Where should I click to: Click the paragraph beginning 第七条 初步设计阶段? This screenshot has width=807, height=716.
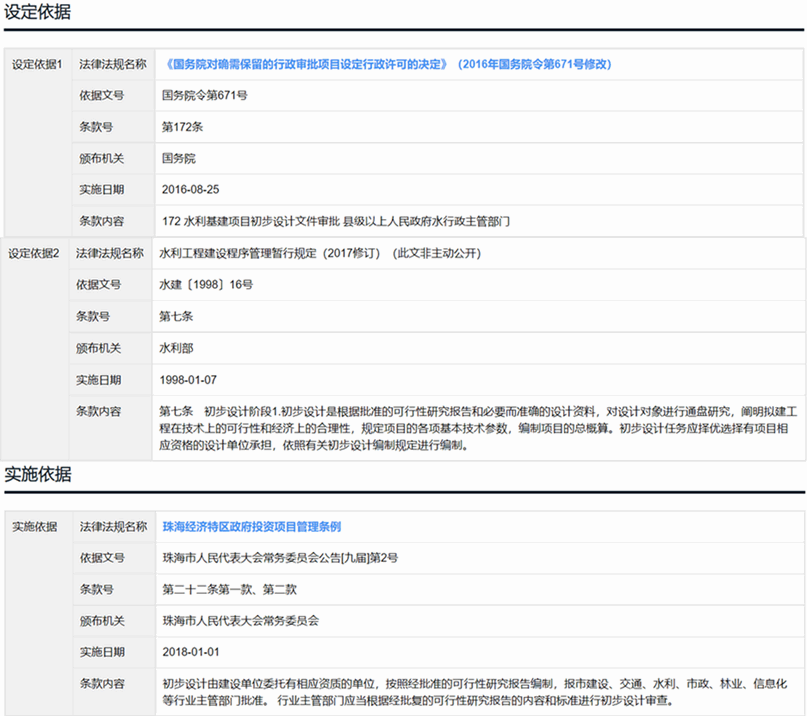(478, 428)
